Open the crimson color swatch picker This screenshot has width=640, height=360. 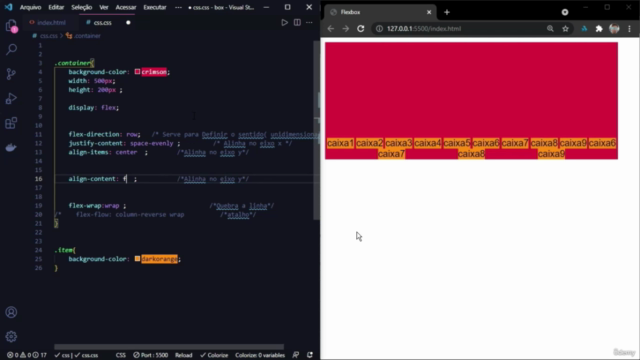[x=138, y=72]
